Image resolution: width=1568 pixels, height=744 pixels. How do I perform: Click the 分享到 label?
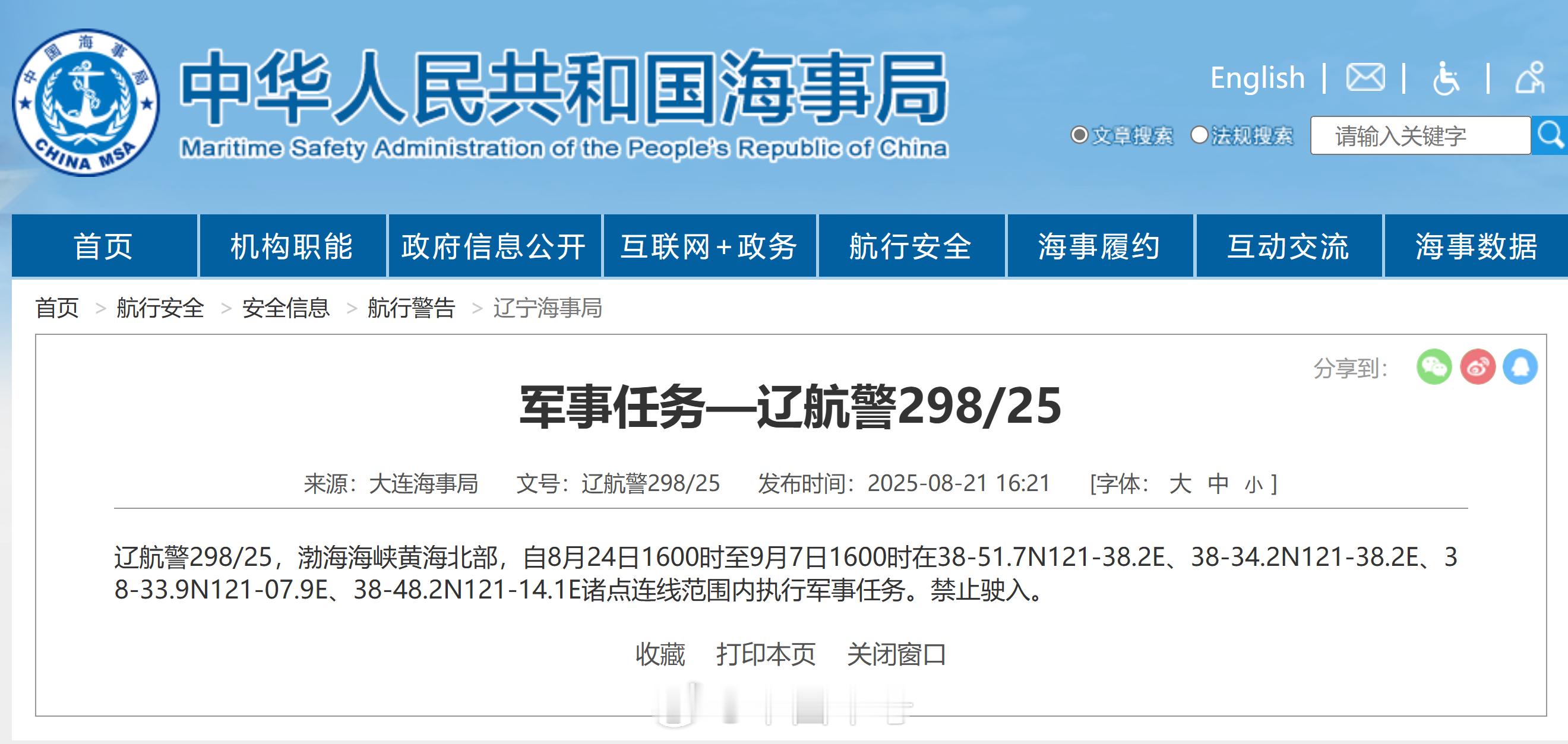(1351, 368)
